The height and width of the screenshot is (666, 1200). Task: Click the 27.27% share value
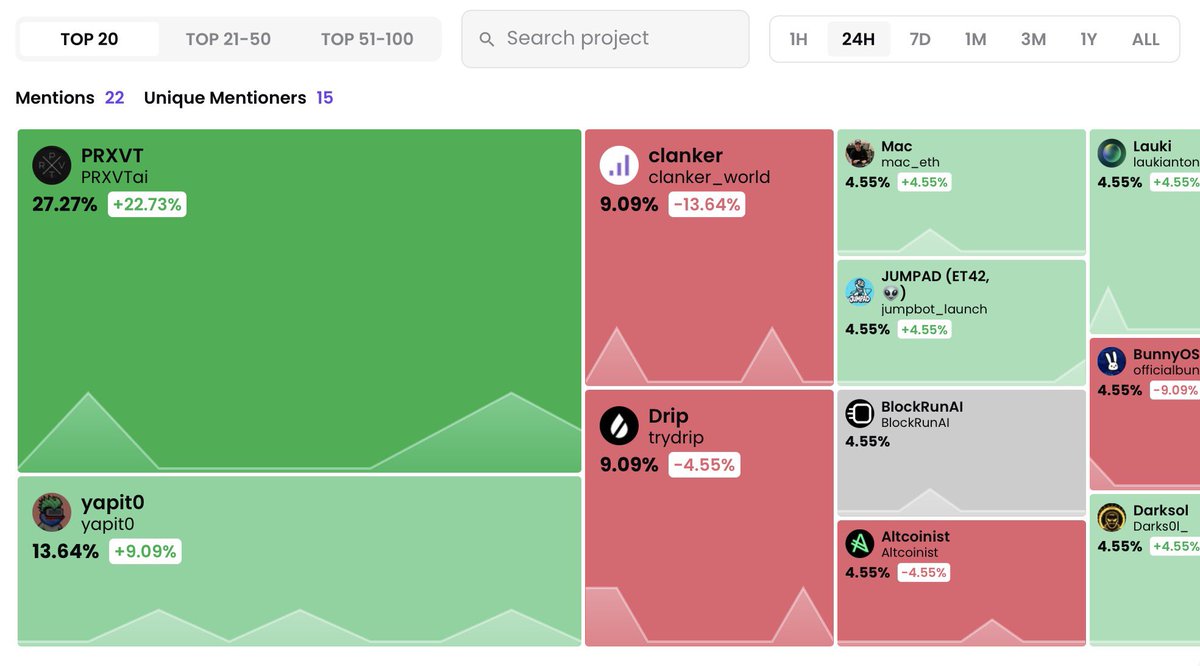point(65,205)
